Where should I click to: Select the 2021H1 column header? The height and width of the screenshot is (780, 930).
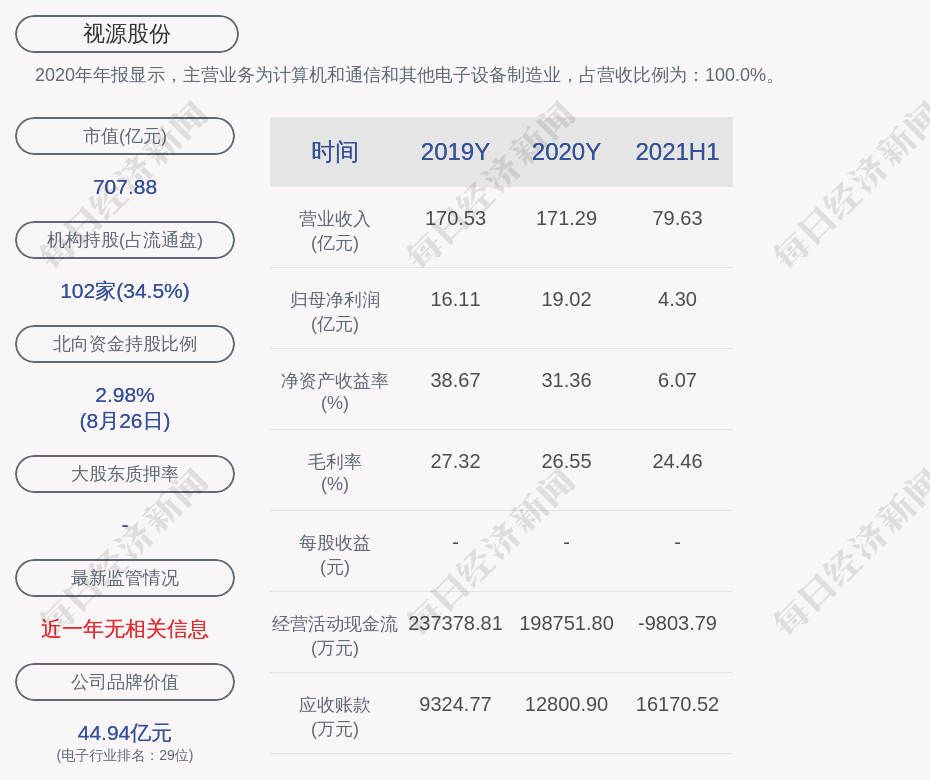(x=677, y=152)
